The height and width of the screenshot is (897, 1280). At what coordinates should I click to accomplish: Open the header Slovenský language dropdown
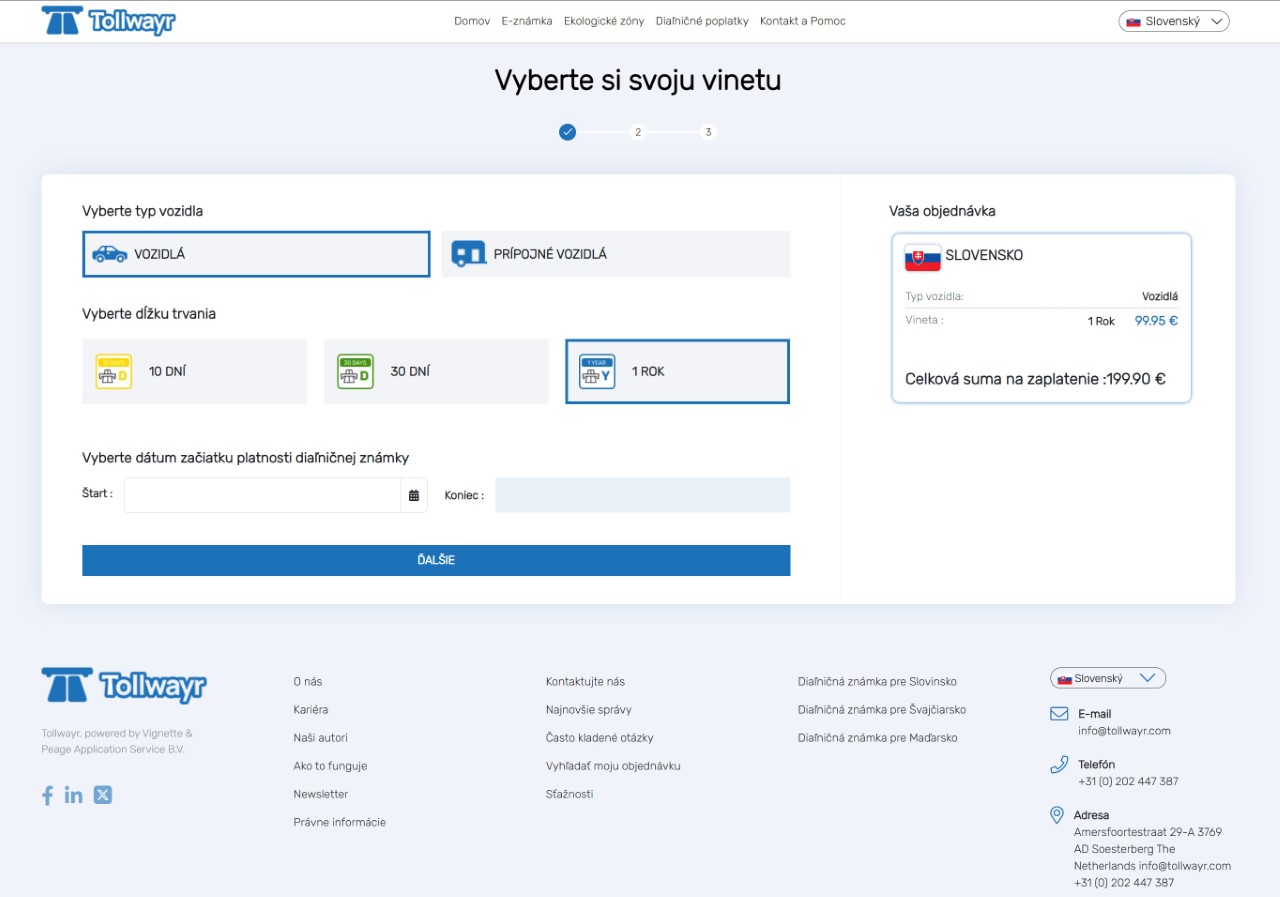point(1174,21)
